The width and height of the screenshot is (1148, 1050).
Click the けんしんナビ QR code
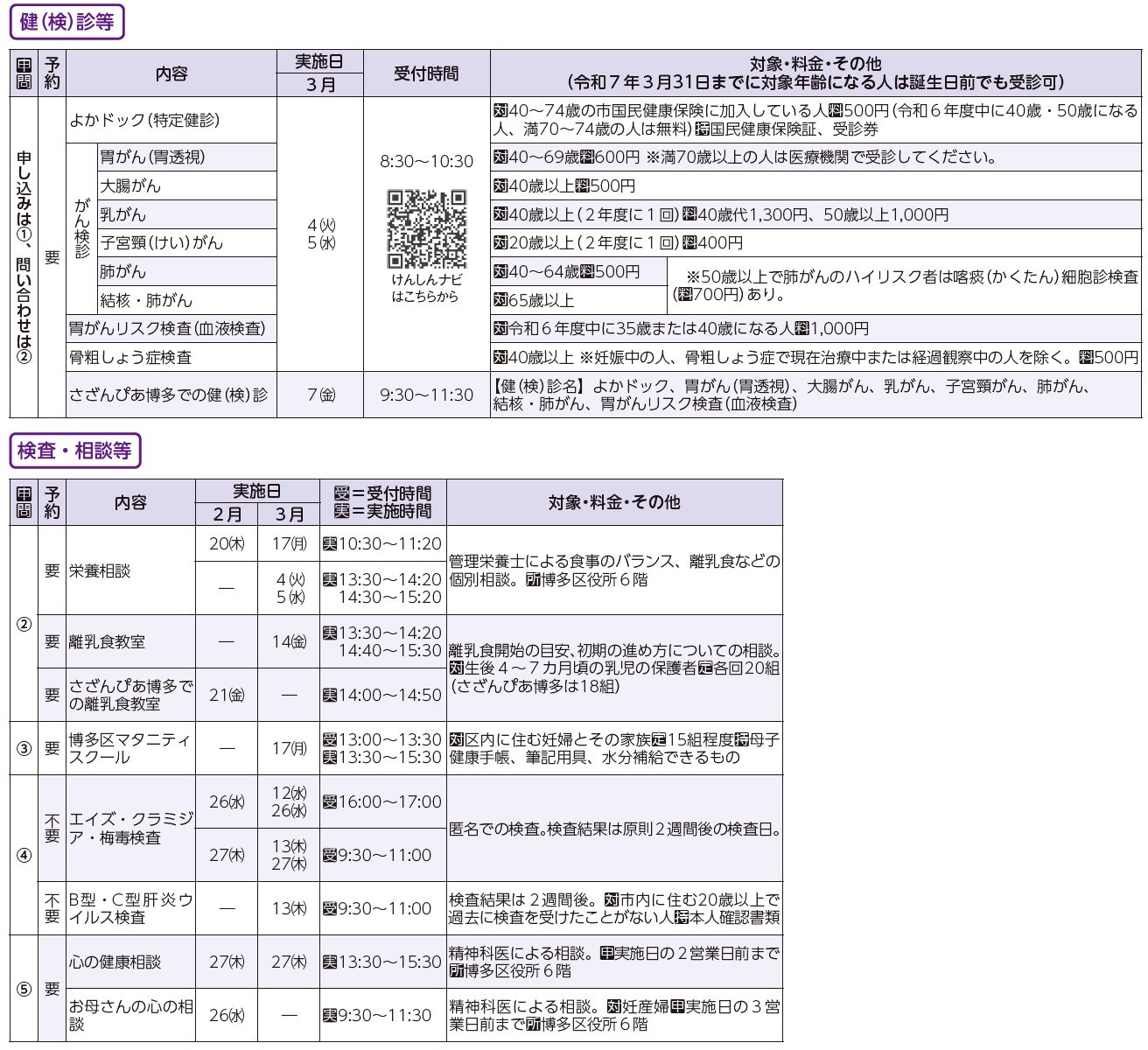point(426,227)
